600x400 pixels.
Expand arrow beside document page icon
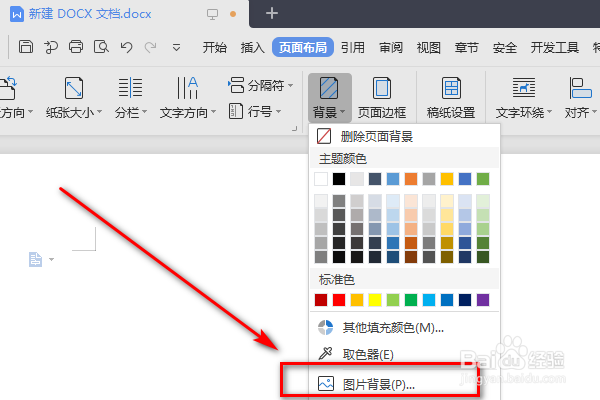(51, 260)
